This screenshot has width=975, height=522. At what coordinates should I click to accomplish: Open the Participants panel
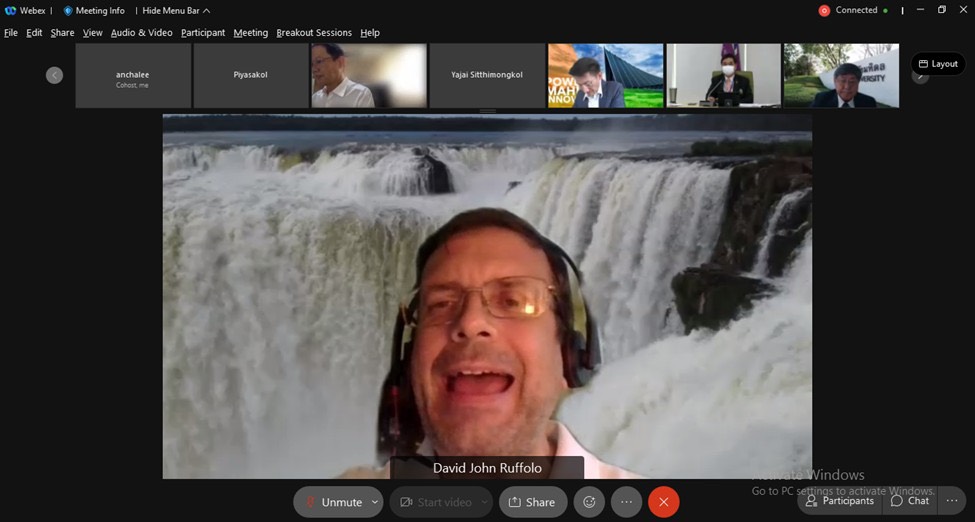[840, 501]
